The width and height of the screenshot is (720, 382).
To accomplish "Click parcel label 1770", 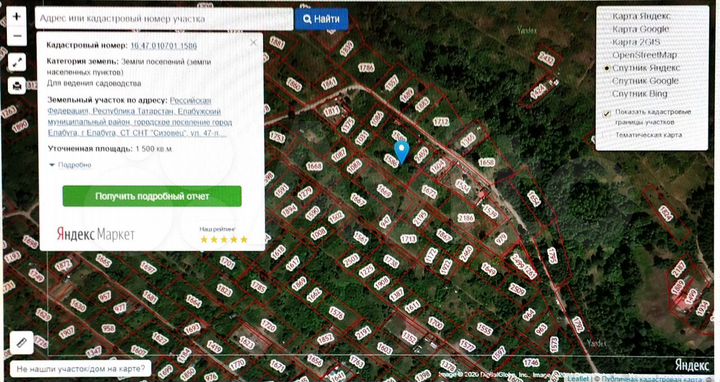I will click(237, 365).
